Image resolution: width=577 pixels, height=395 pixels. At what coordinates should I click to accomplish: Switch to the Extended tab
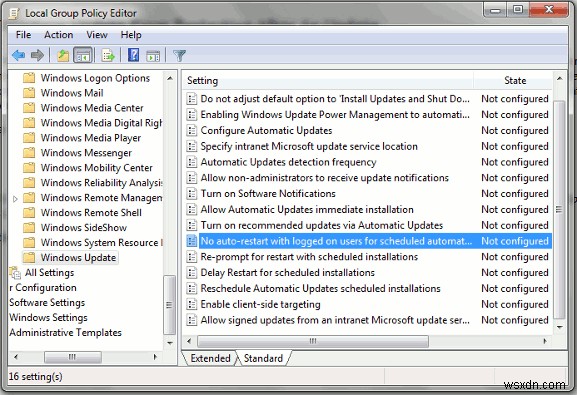pyautogui.click(x=210, y=358)
